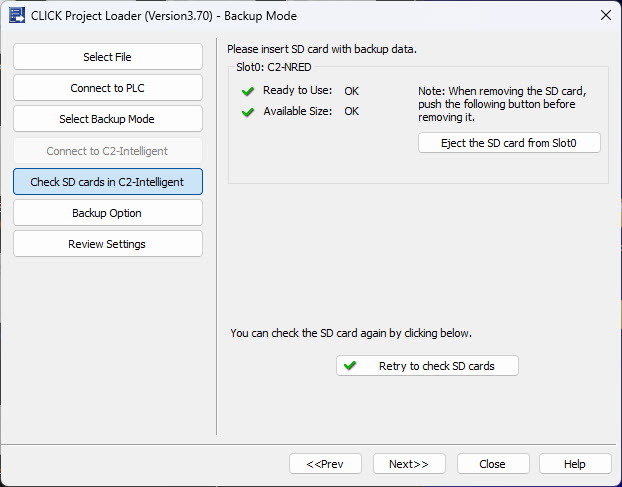Eject the SD card from Slot0

(x=509, y=143)
